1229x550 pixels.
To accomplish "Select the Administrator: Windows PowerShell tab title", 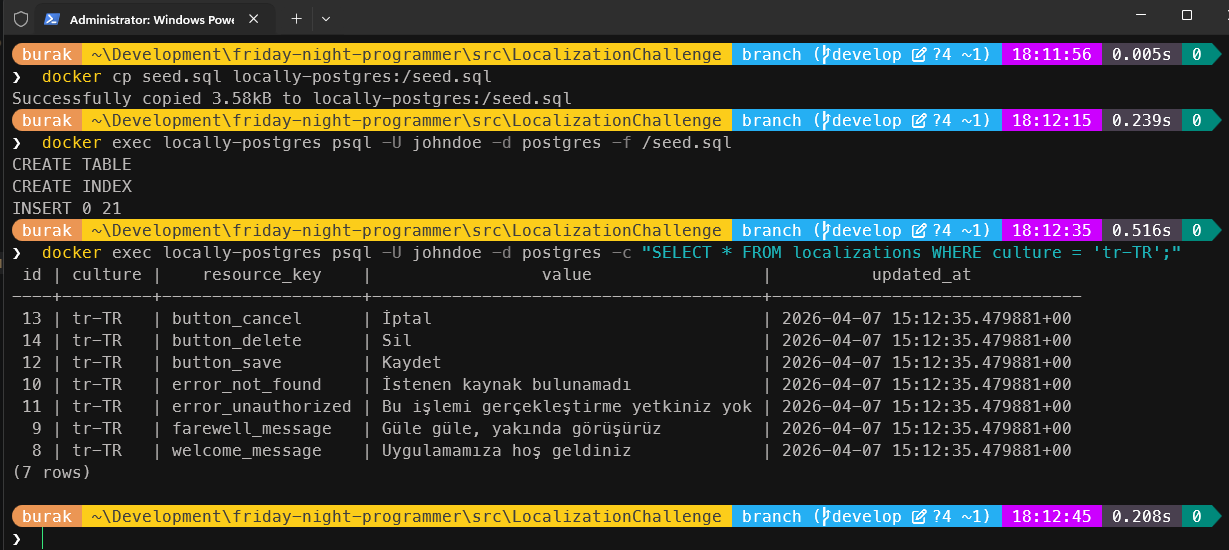I will click(151, 19).
